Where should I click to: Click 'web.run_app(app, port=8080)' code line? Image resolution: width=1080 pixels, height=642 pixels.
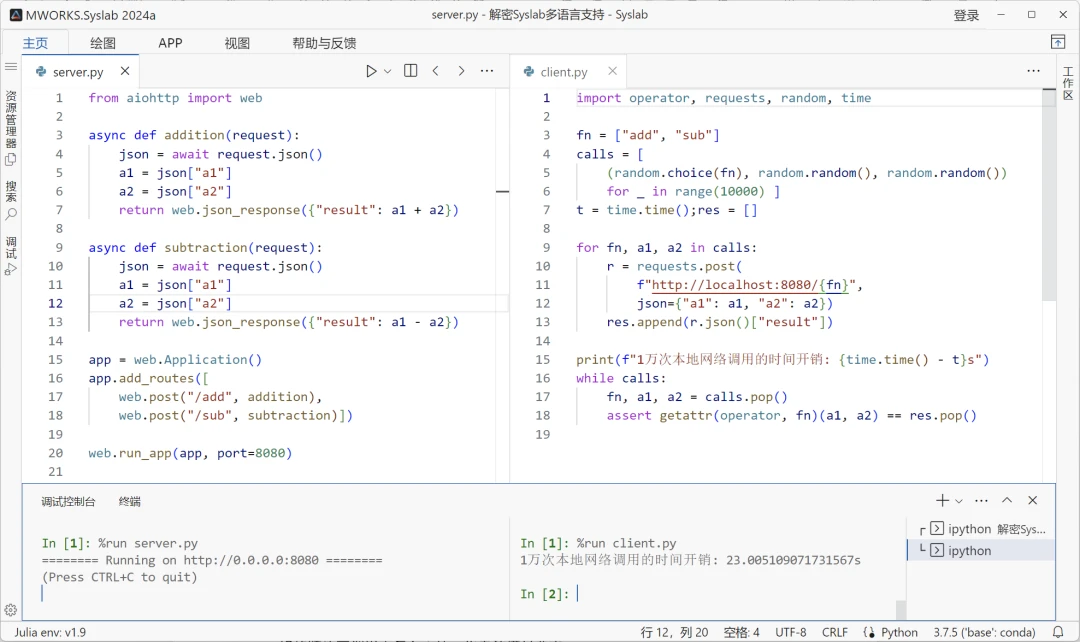point(190,453)
